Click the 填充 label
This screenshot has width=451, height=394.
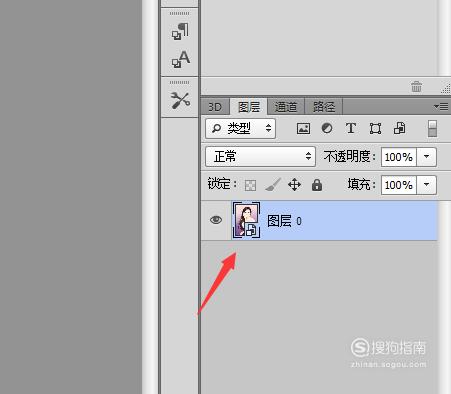(362, 185)
